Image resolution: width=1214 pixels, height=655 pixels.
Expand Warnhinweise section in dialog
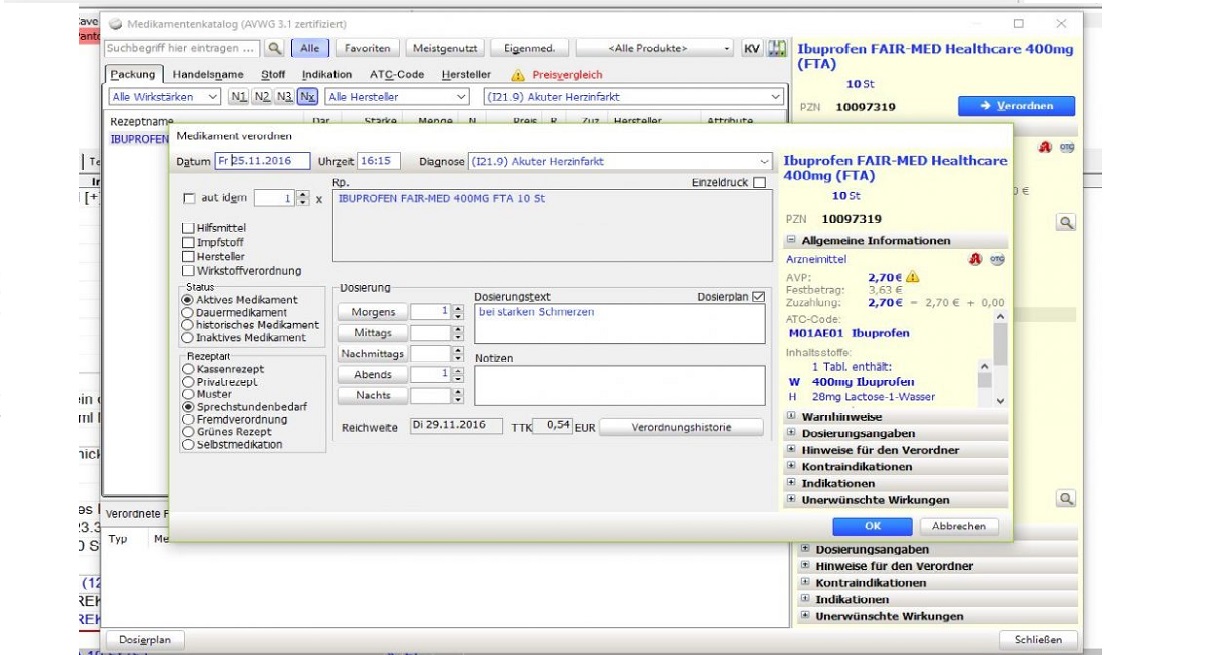point(791,417)
